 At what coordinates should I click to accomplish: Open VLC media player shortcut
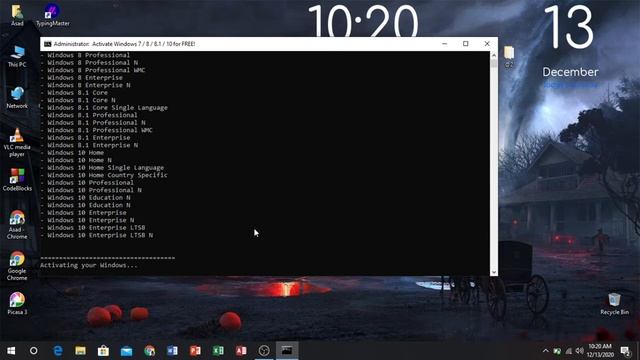click(x=17, y=142)
